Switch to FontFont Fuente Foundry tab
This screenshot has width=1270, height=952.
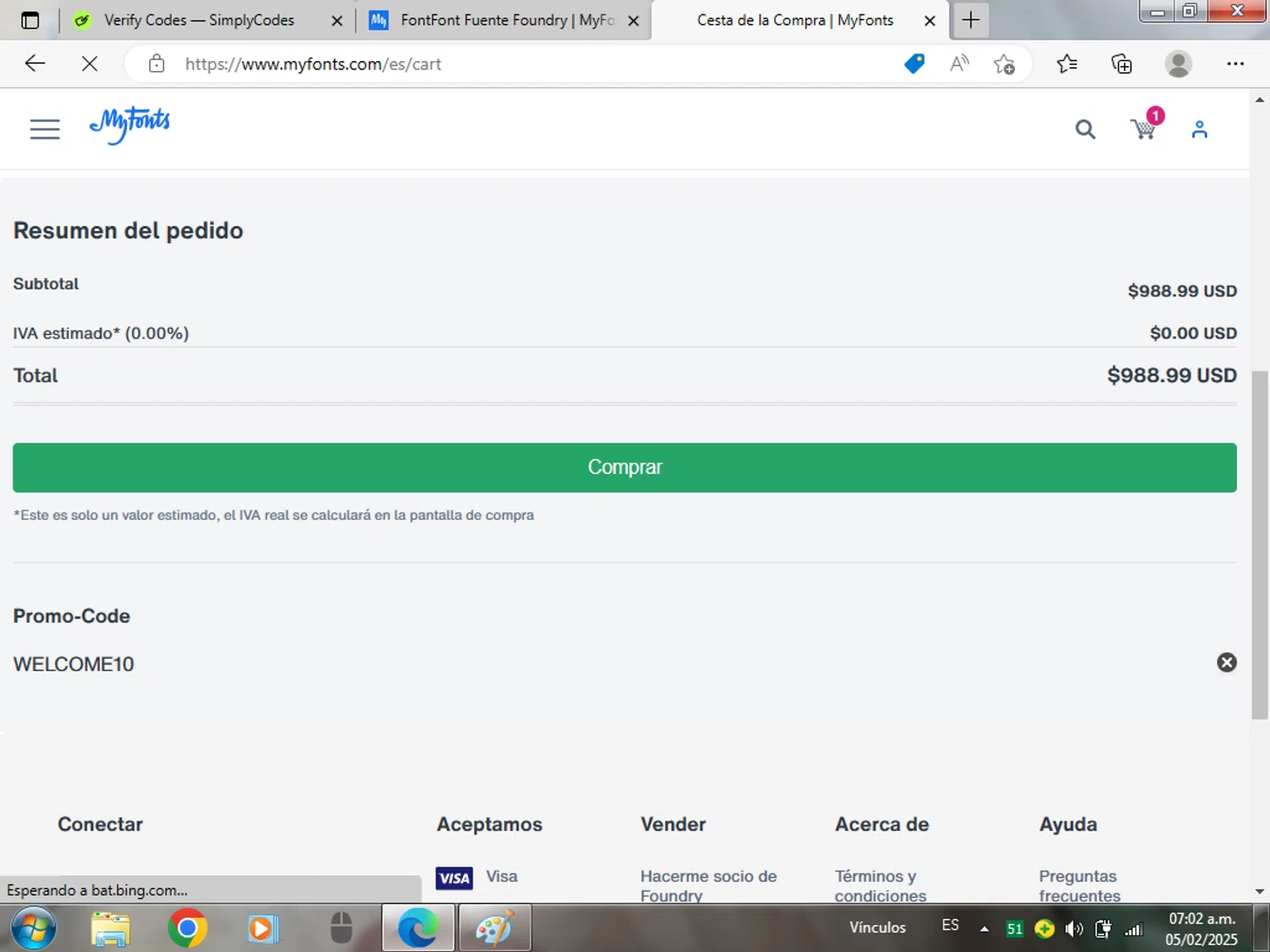point(506,20)
